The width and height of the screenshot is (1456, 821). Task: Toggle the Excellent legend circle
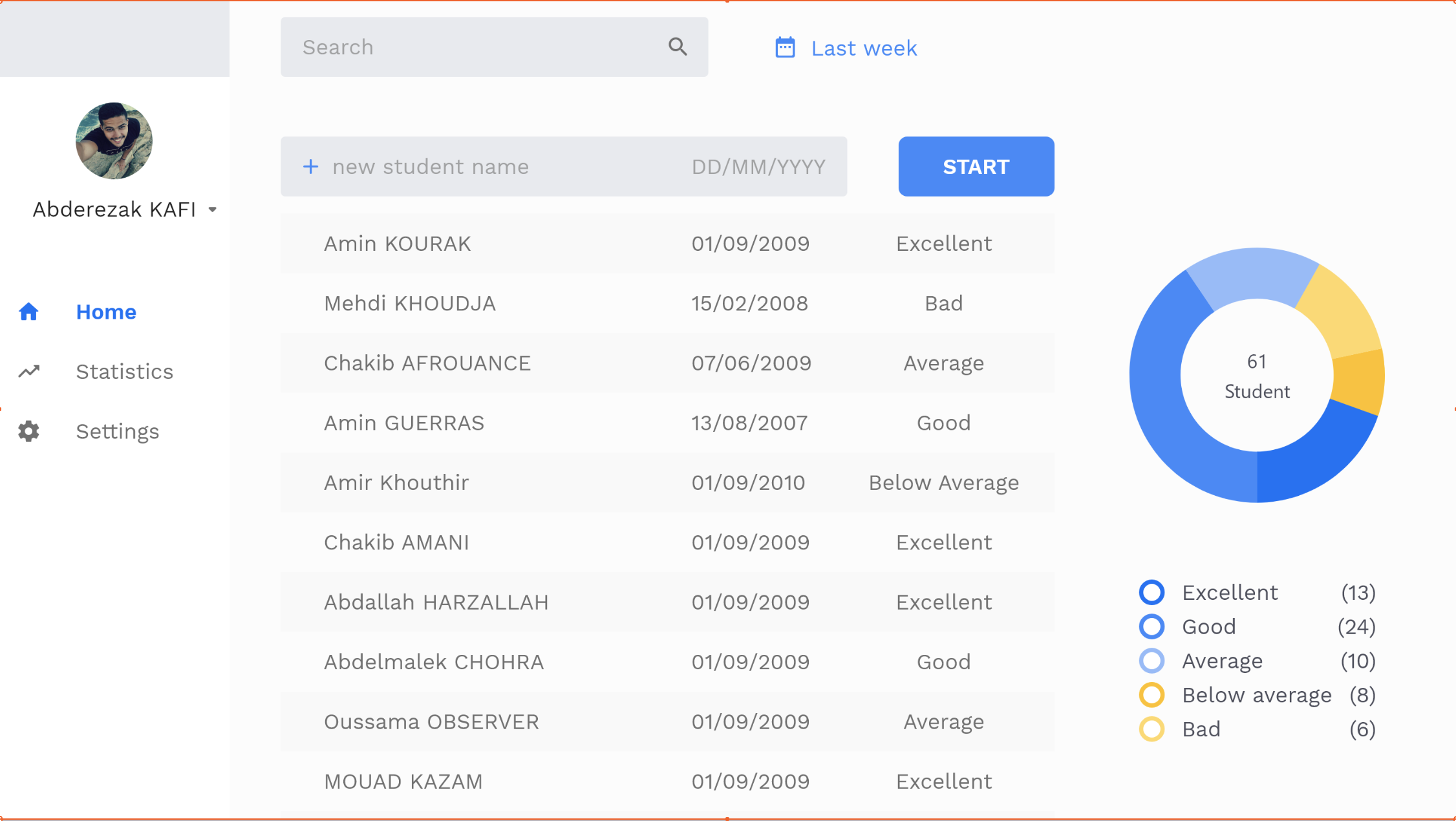1151,592
